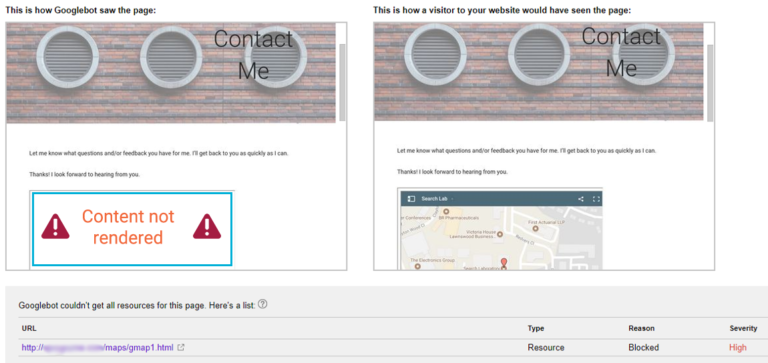Click the fullscreen icon in map header
This screenshot has height=363, width=768.
(x=596, y=199)
